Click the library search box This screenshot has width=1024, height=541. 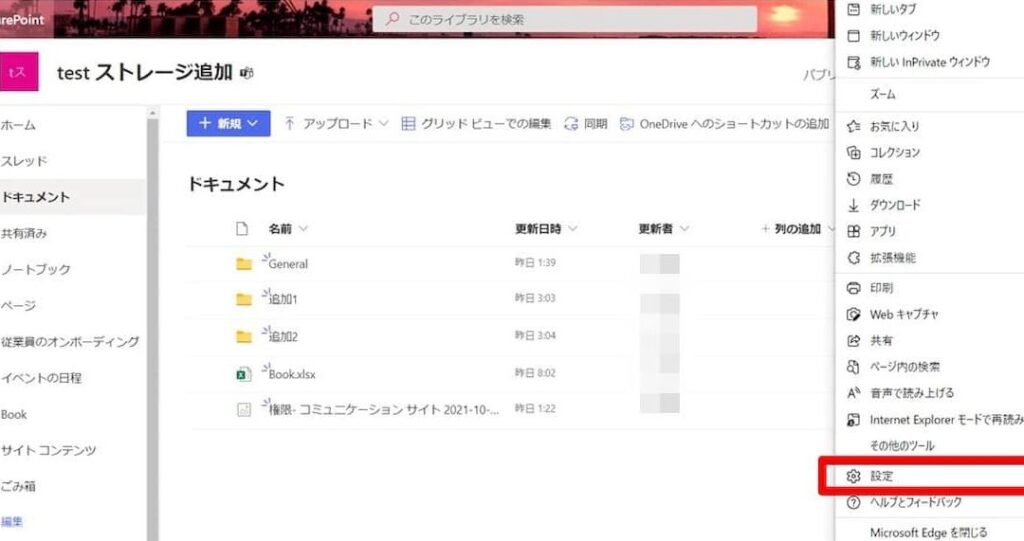tap(565, 19)
